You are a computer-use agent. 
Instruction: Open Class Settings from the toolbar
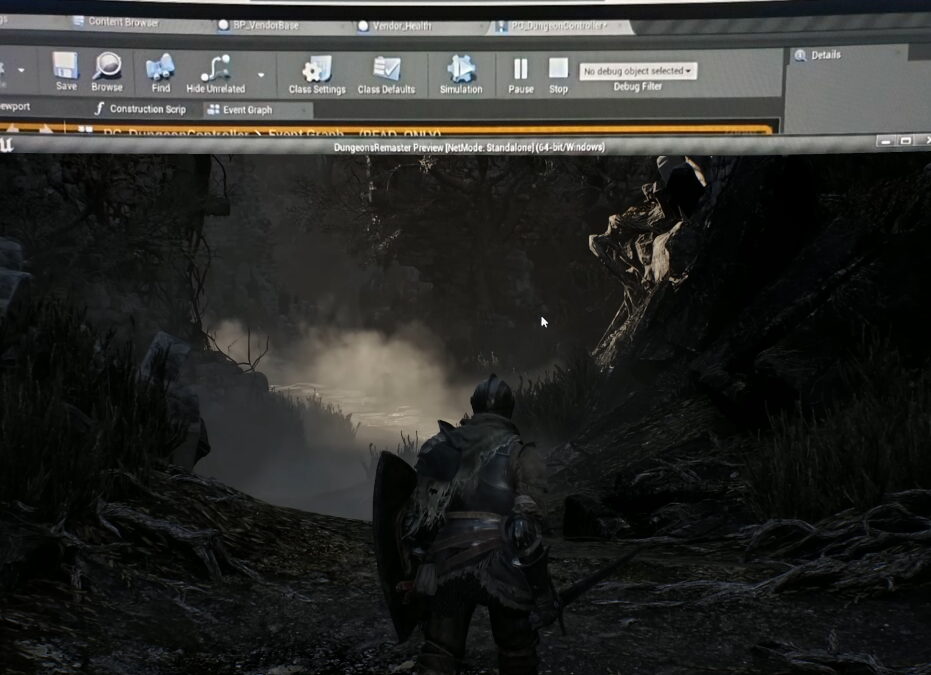coord(317,75)
